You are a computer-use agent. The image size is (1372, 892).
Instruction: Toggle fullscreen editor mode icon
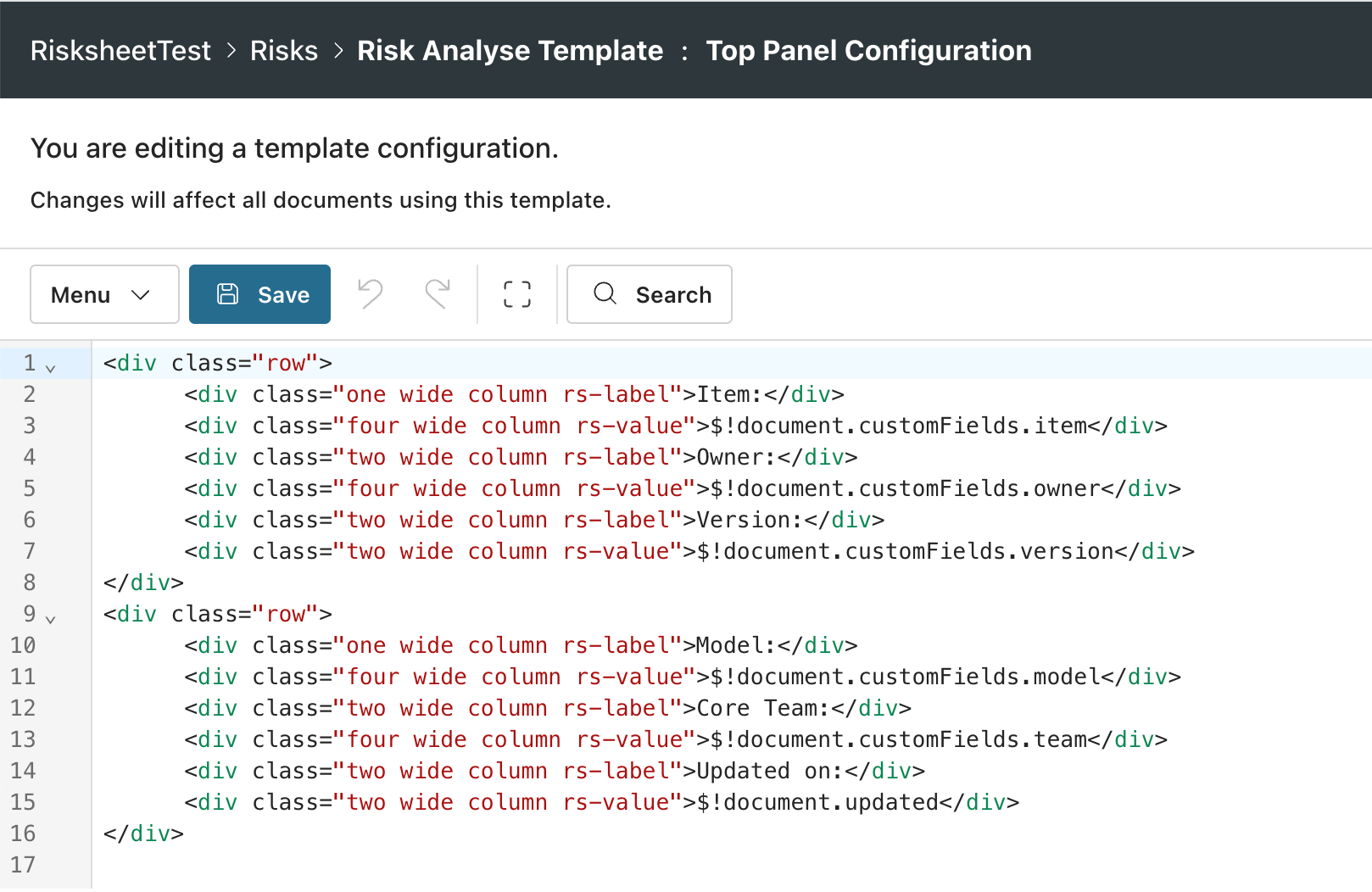pos(517,294)
